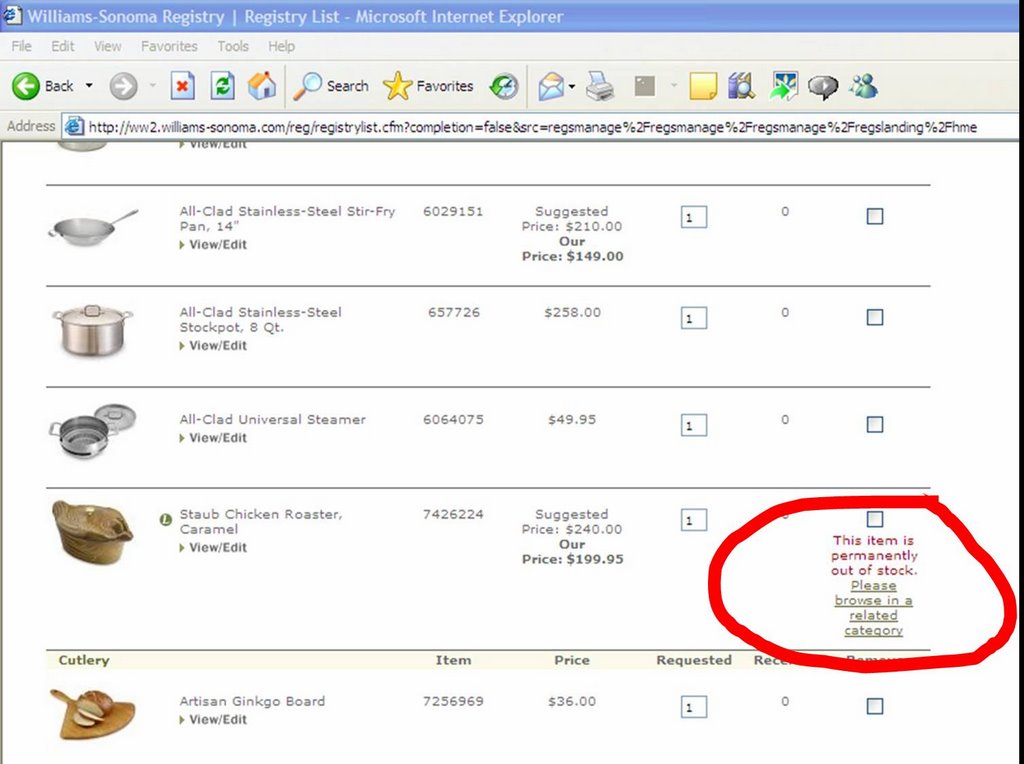
Task: Open the Tools menu
Action: 233,46
